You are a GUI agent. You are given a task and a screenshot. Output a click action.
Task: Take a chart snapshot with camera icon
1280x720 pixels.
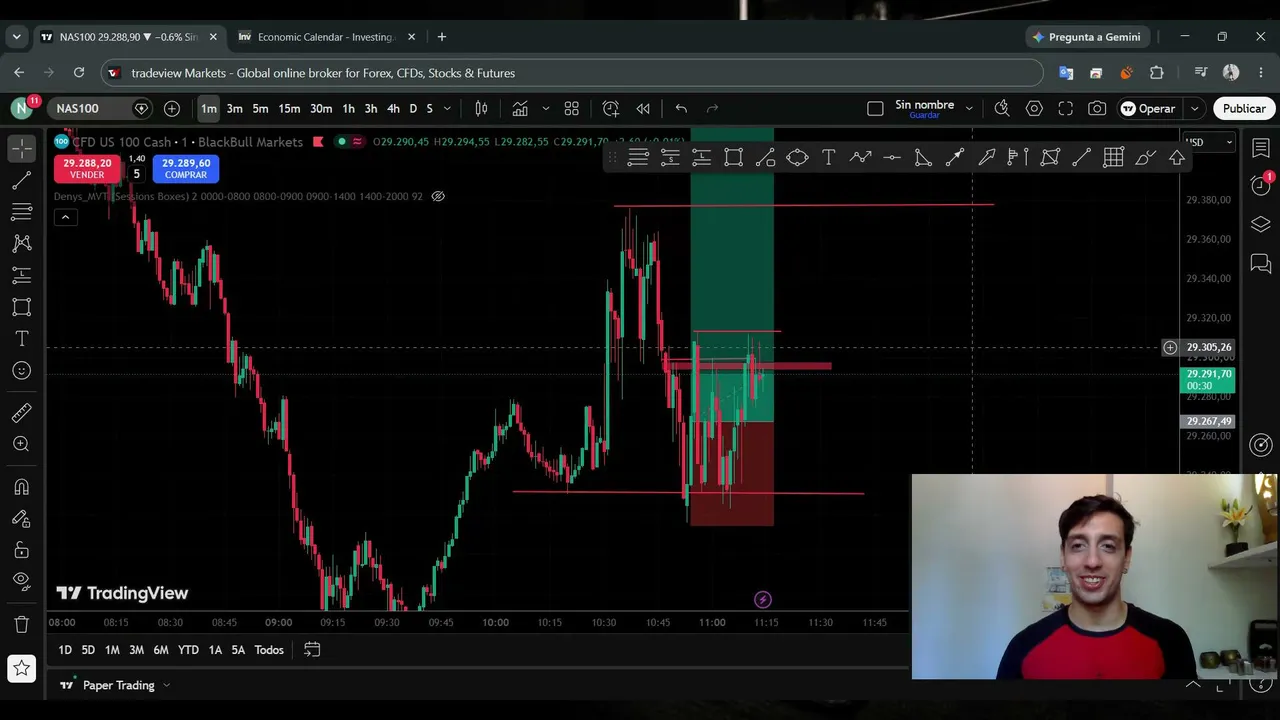coord(1098,108)
